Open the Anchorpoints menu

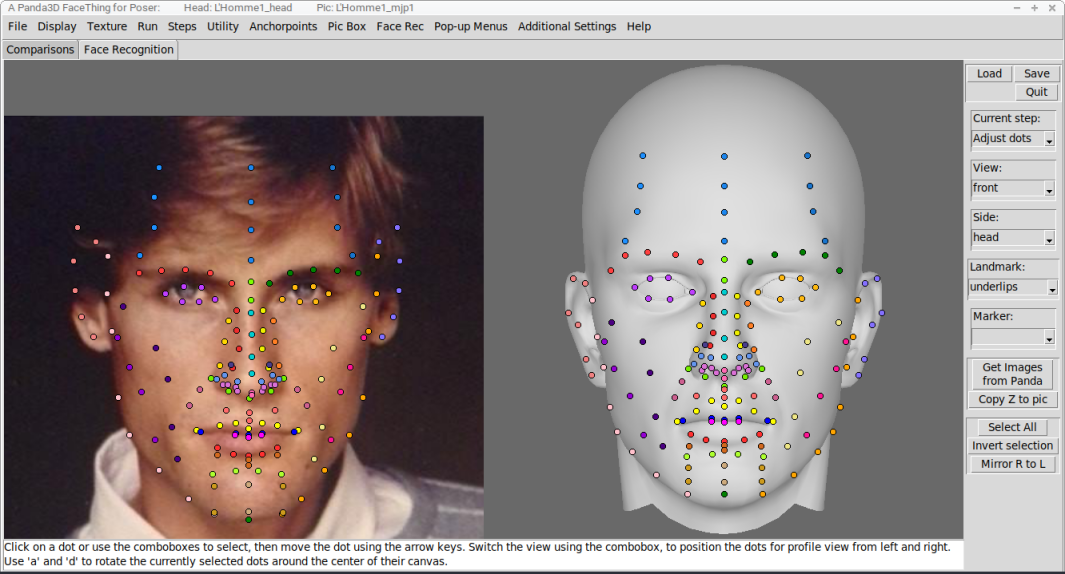pos(283,26)
